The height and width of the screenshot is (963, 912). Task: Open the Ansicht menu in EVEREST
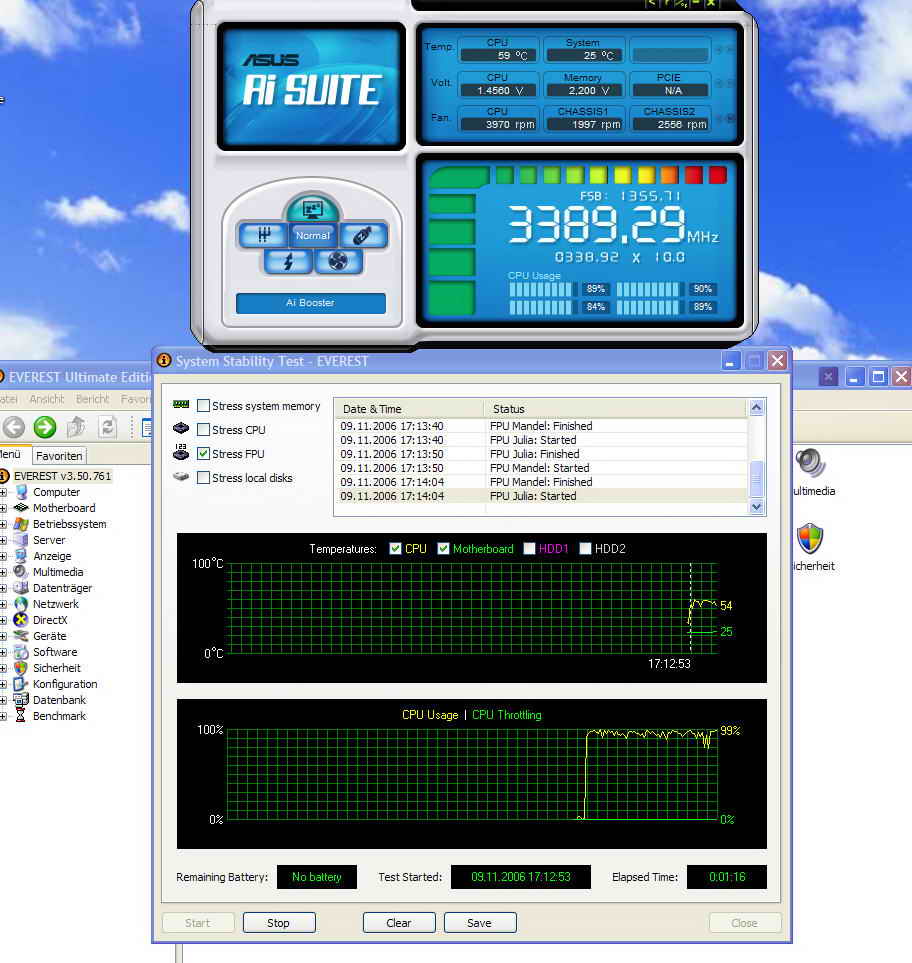tap(47, 399)
